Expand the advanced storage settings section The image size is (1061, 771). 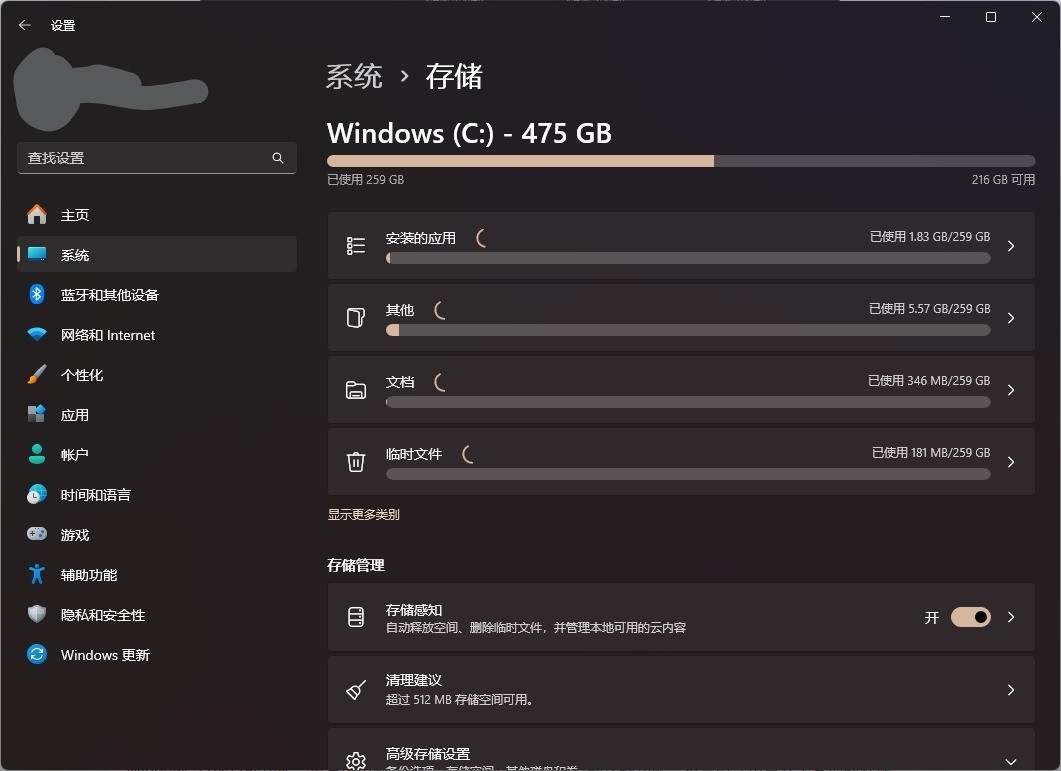click(1010, 761)
